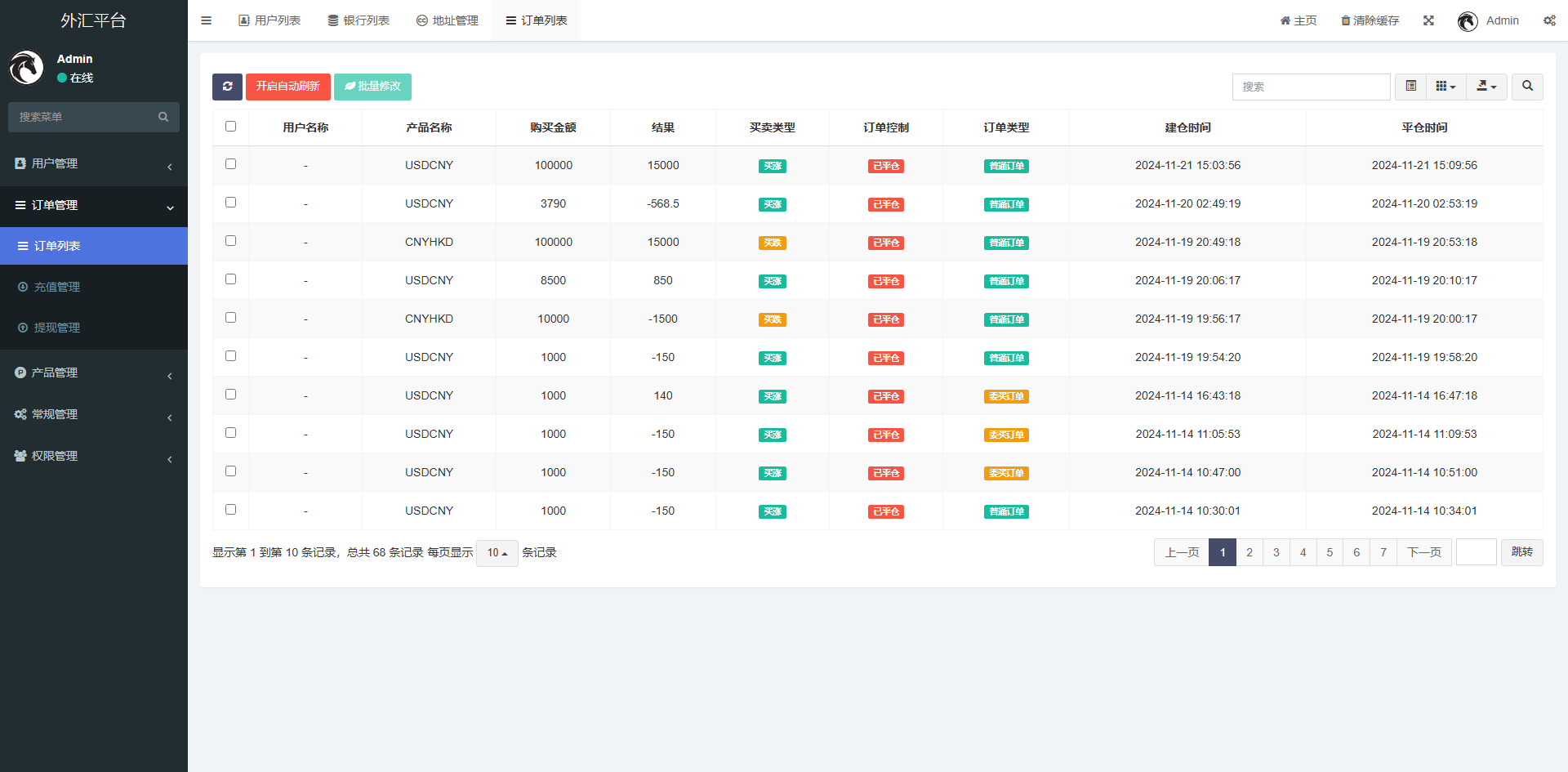Click the -568.5 result cell
This screenshot has height=772, width=1568.
pos(663,203)
